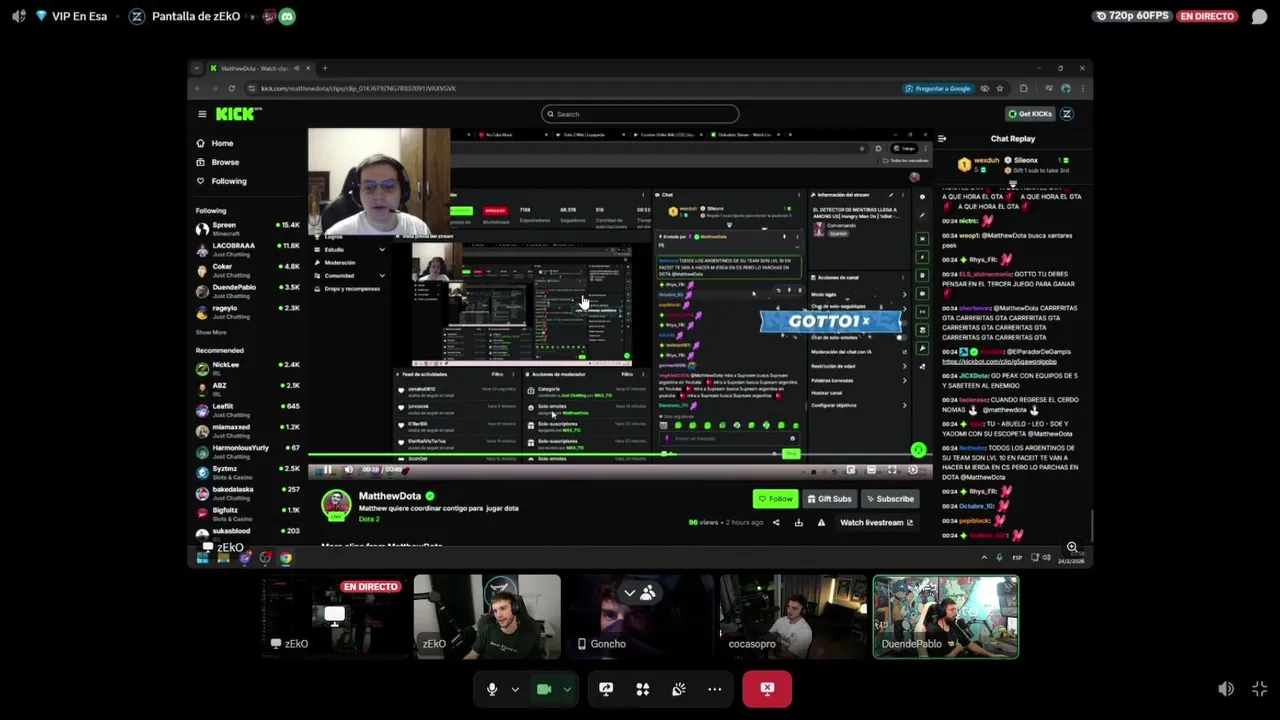
Task: Open the activities launcher icon
Action: point(643,689)
